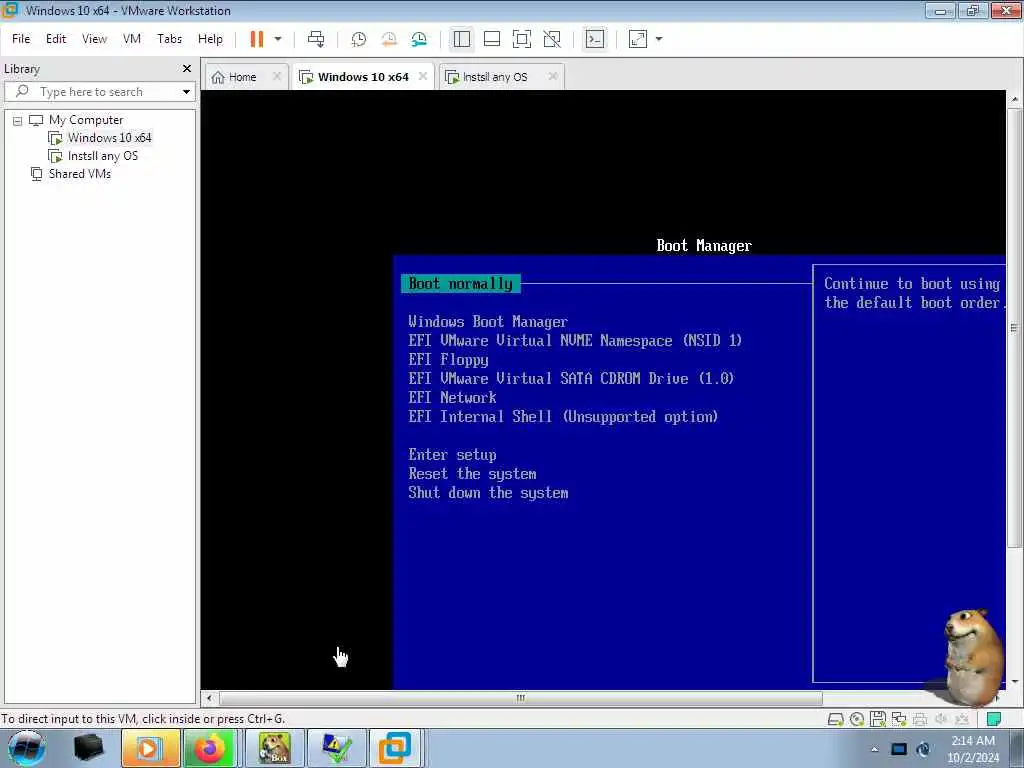Click the hard disk status icon
This screenshot has width=1024, height=768.
tap(835, 720)
